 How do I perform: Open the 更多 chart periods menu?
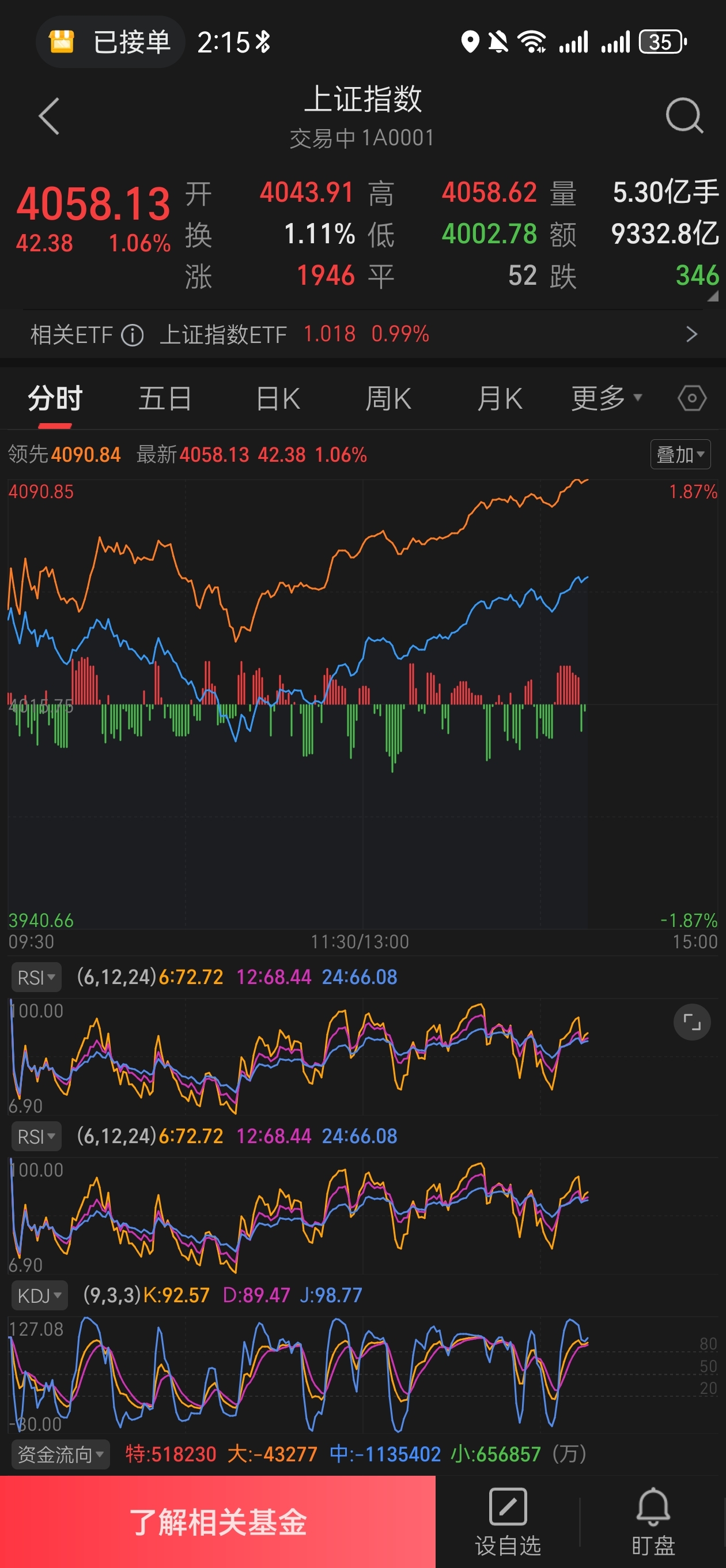(606, 399)
